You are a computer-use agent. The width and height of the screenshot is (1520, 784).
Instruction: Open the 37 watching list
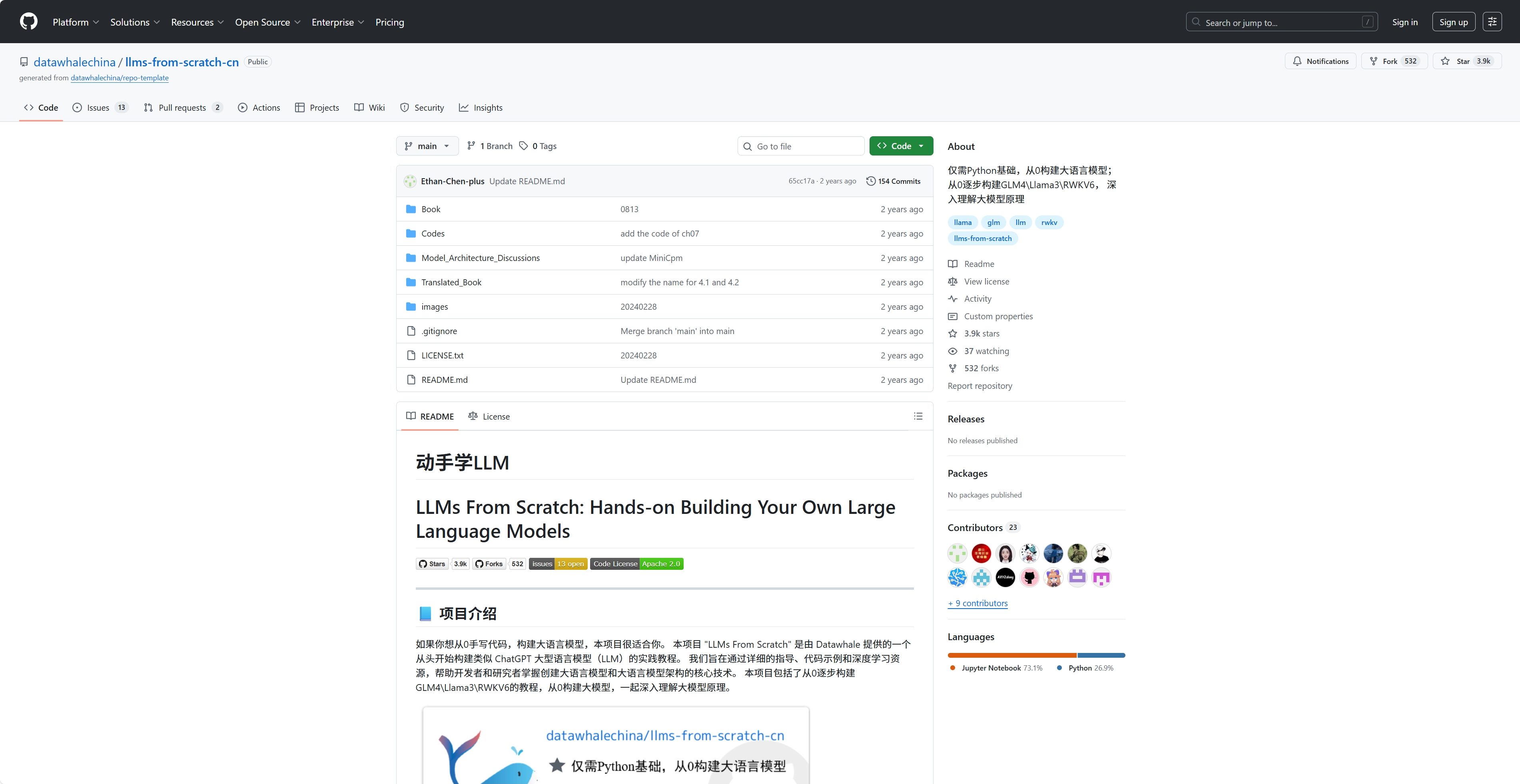pos(986,351)
